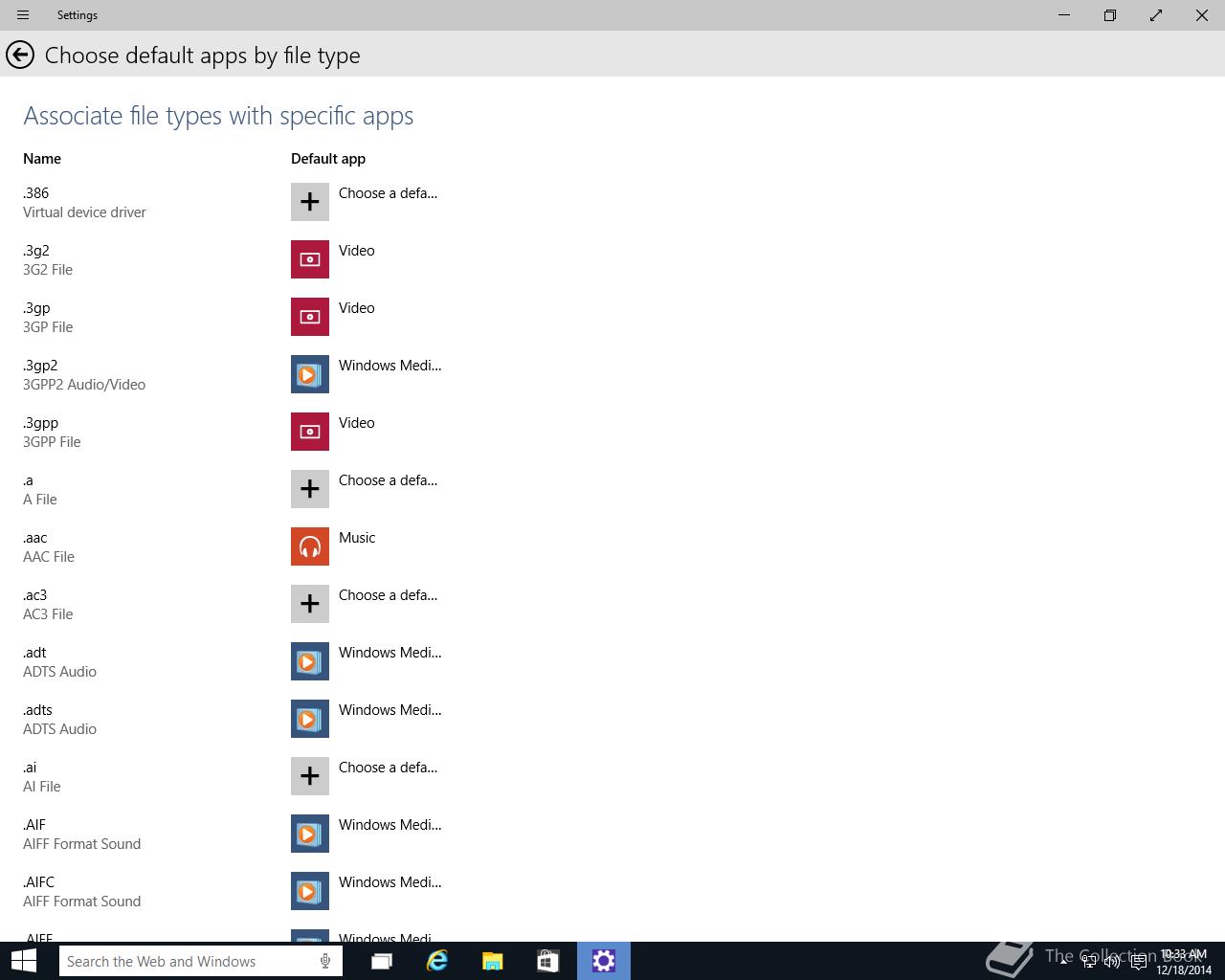Click Video app icon for .3gpp

coord(310,432)
